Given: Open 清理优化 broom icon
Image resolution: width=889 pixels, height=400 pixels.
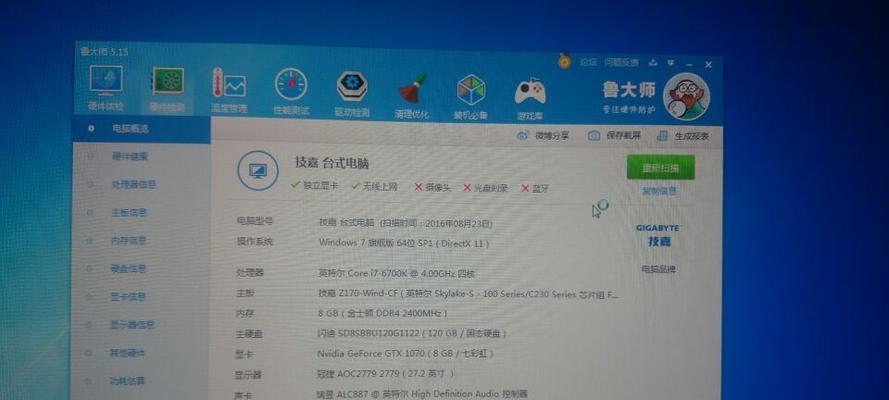Looking at the screenshot, I should pyautogui.click(x=412, y=88).
